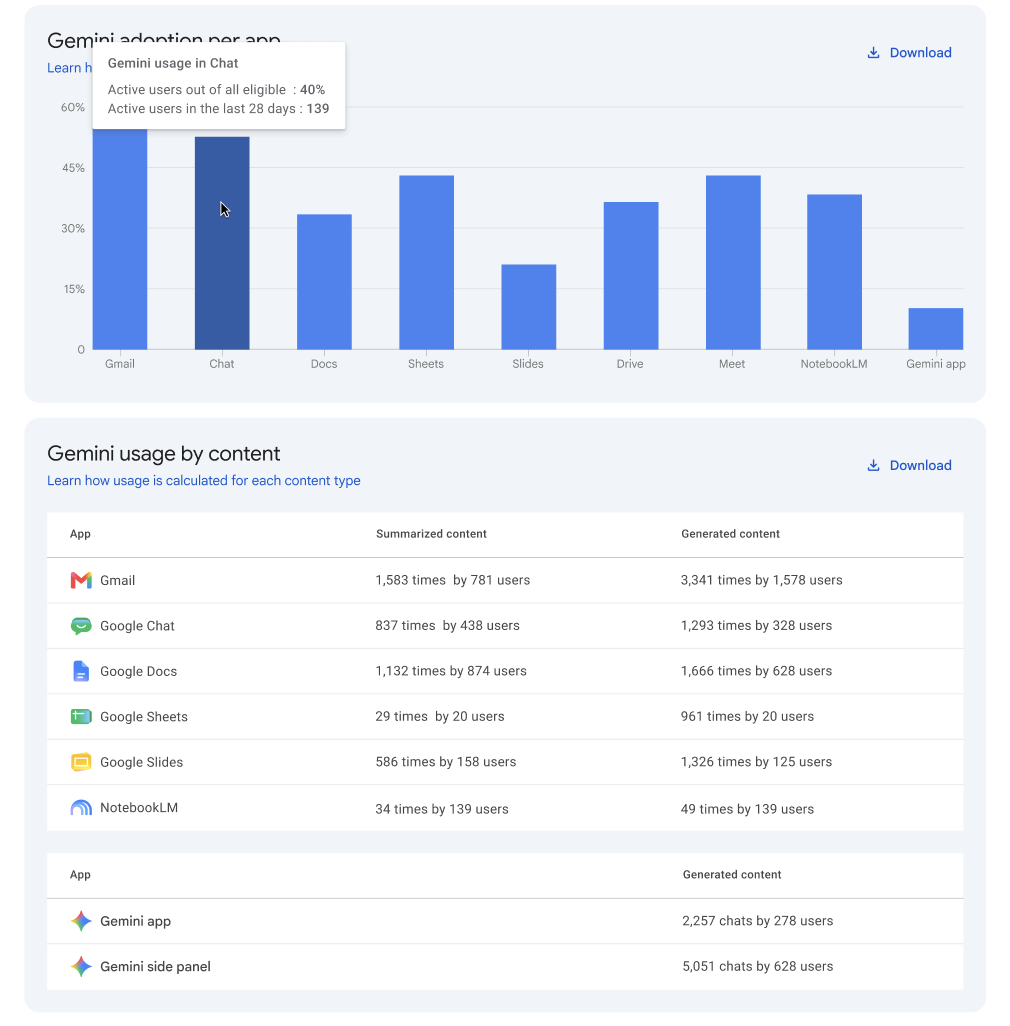Click the 'Drive' axis label under chart

pyautogui.click(x=630, y=364)
